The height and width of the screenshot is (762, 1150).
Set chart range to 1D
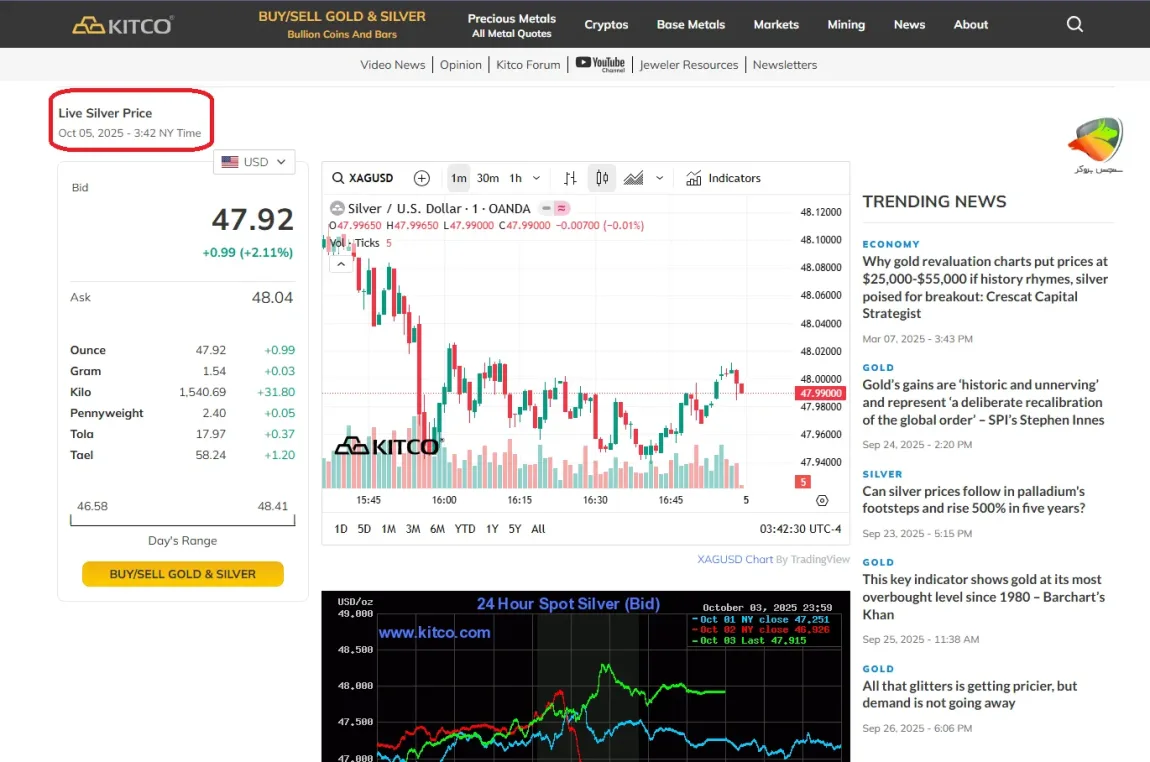(341, 529)
